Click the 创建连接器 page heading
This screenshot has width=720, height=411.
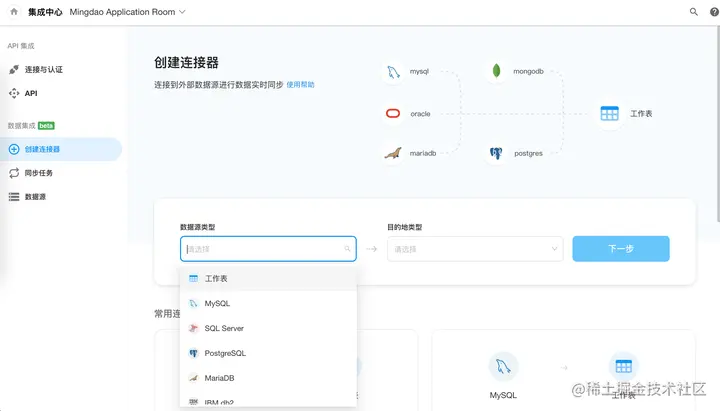click(x=186, y=62)
